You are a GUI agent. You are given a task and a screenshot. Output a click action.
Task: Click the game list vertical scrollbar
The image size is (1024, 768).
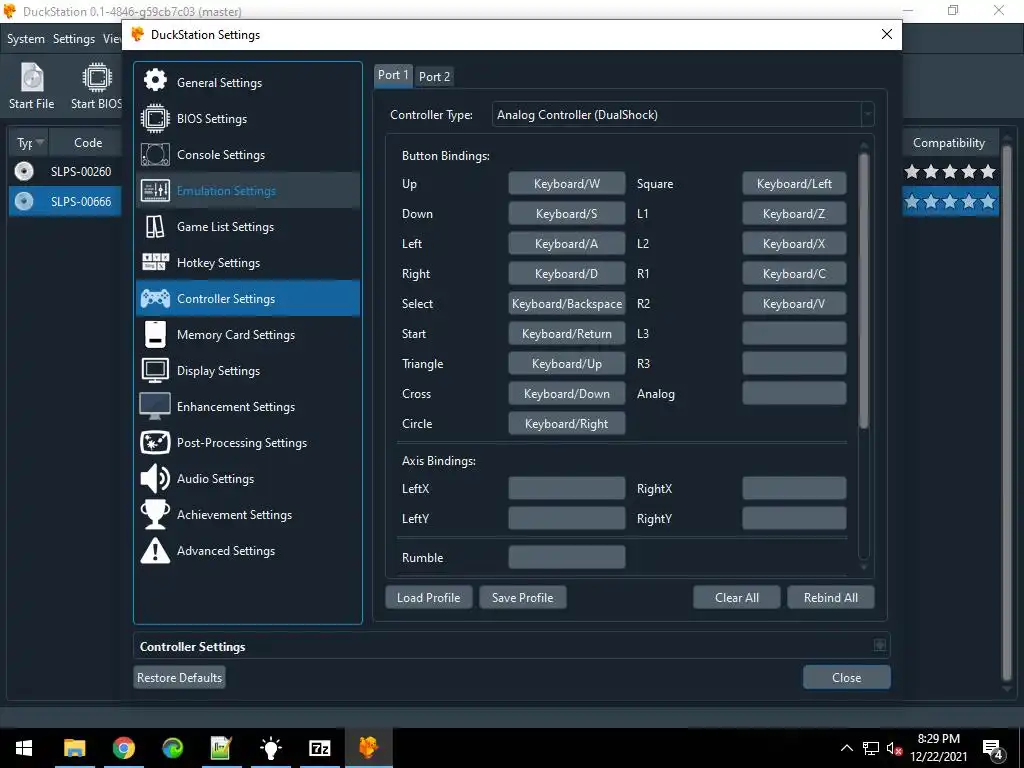coord(1006,411)
